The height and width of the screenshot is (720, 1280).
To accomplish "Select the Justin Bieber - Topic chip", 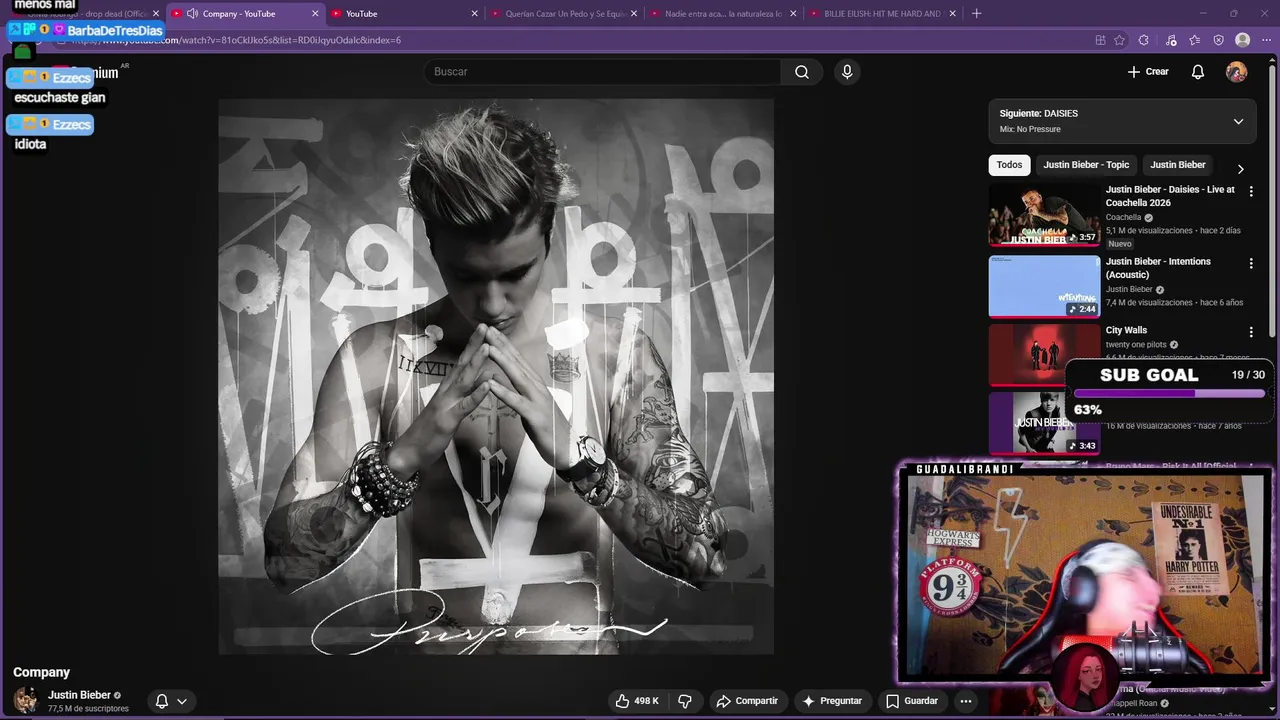I will [1086, 165].
